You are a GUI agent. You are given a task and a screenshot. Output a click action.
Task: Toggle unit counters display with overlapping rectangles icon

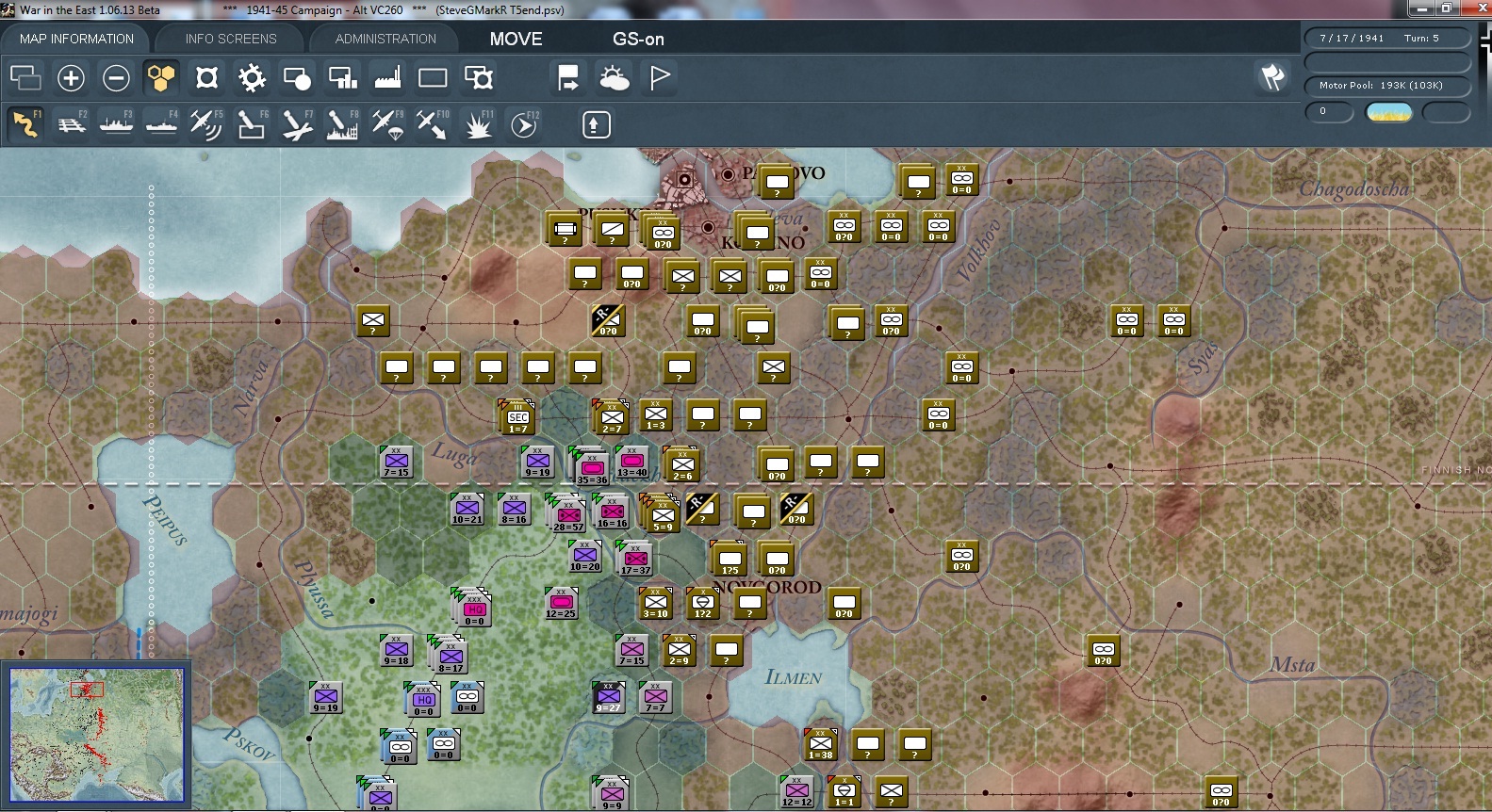tap(25, 77)
